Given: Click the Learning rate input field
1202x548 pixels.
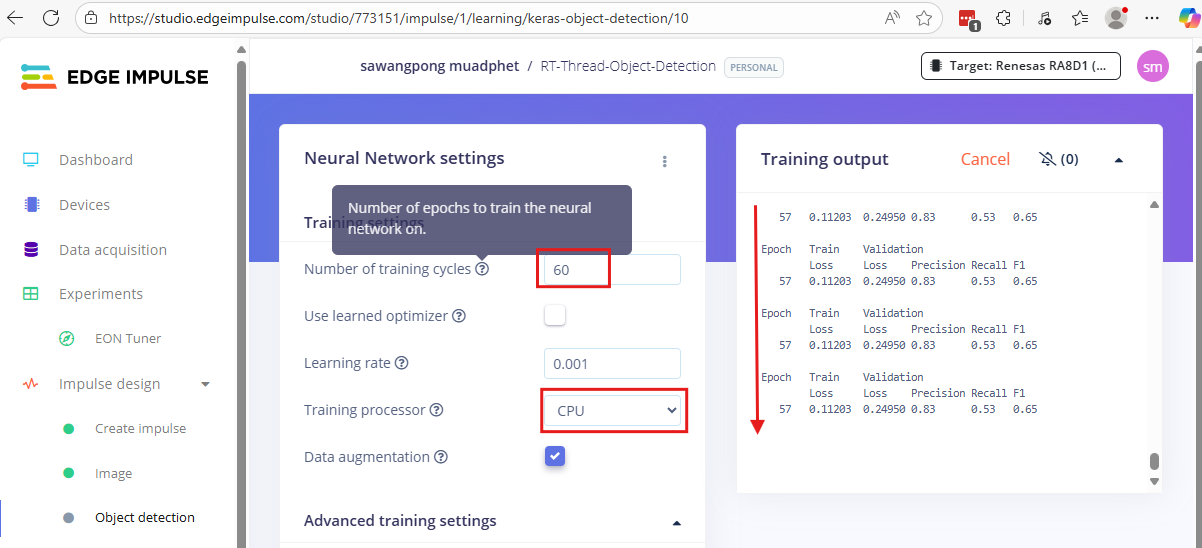Looking at the screenshot, I should pos(611,363).
